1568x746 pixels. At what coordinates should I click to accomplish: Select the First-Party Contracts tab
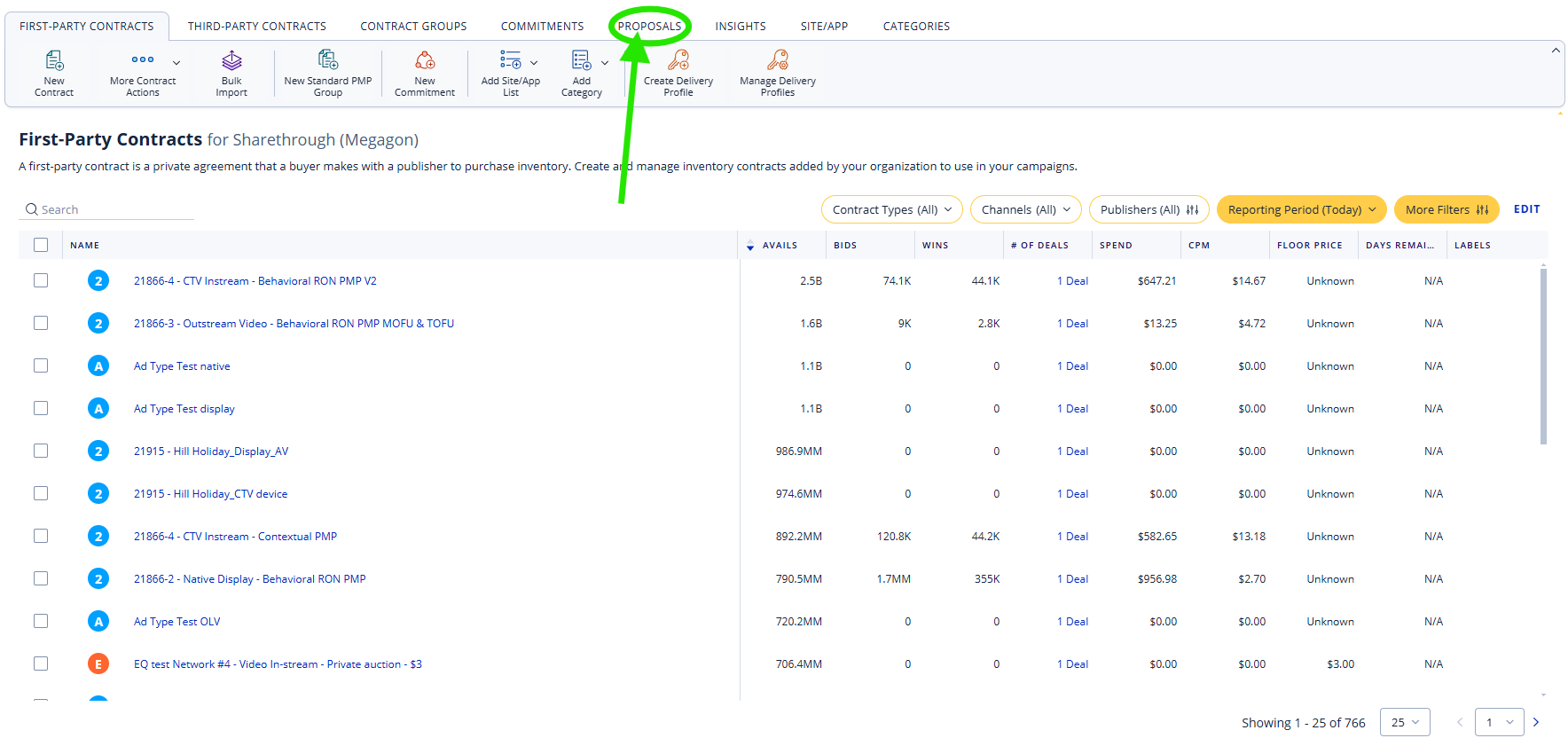[x=87, y=26]
